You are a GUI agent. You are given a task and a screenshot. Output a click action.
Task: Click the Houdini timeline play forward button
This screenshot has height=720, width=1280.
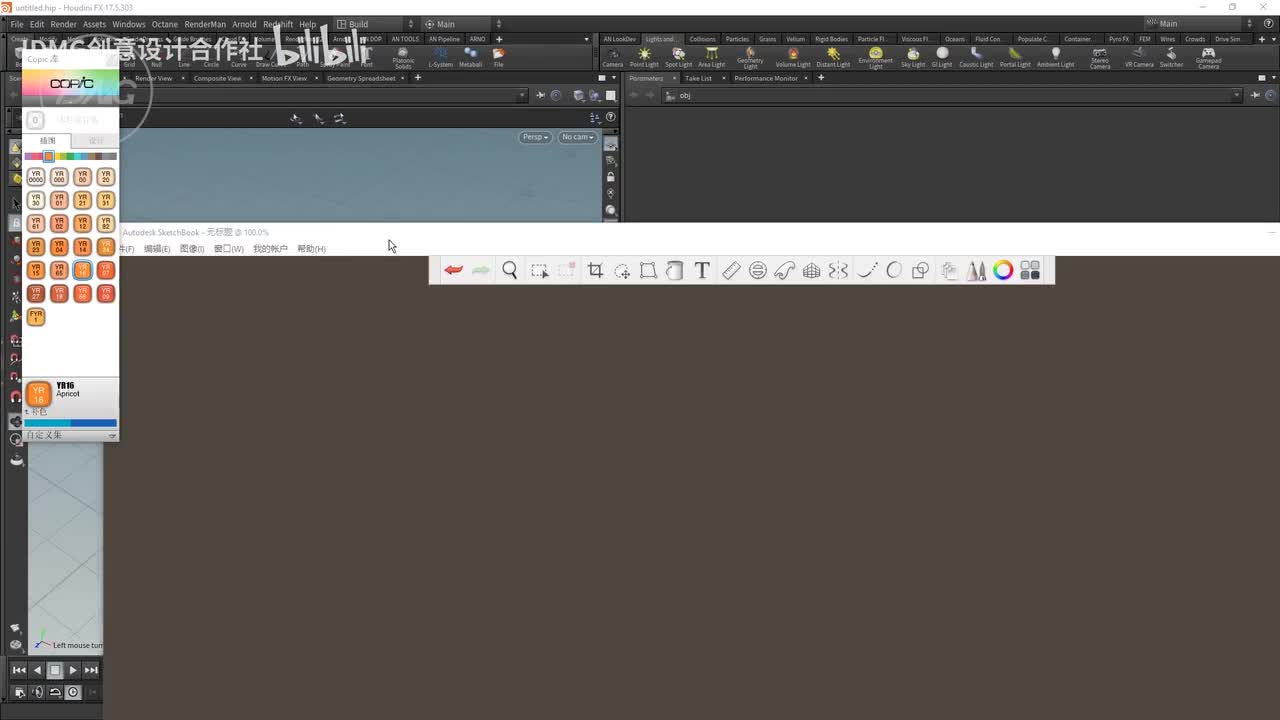(73, 670)
